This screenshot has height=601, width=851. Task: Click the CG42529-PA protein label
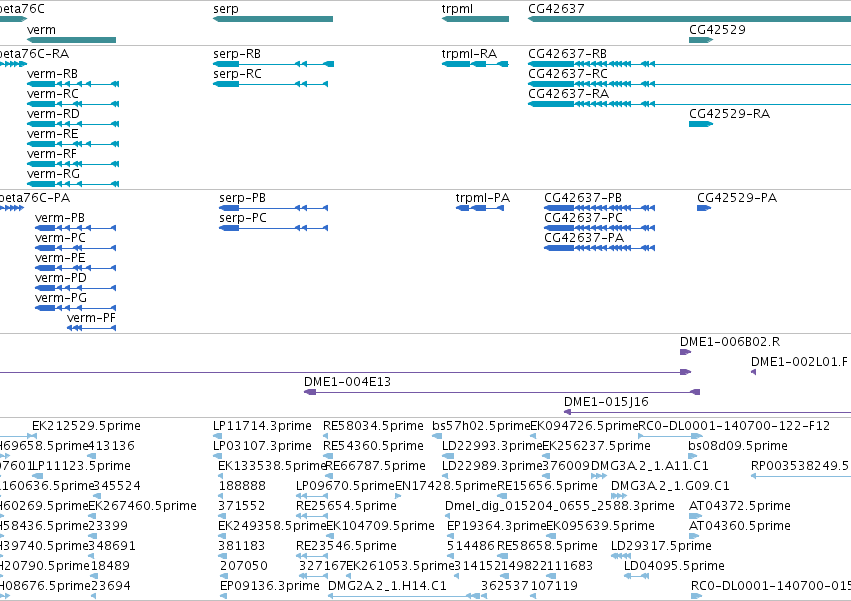tap(737, 198)
